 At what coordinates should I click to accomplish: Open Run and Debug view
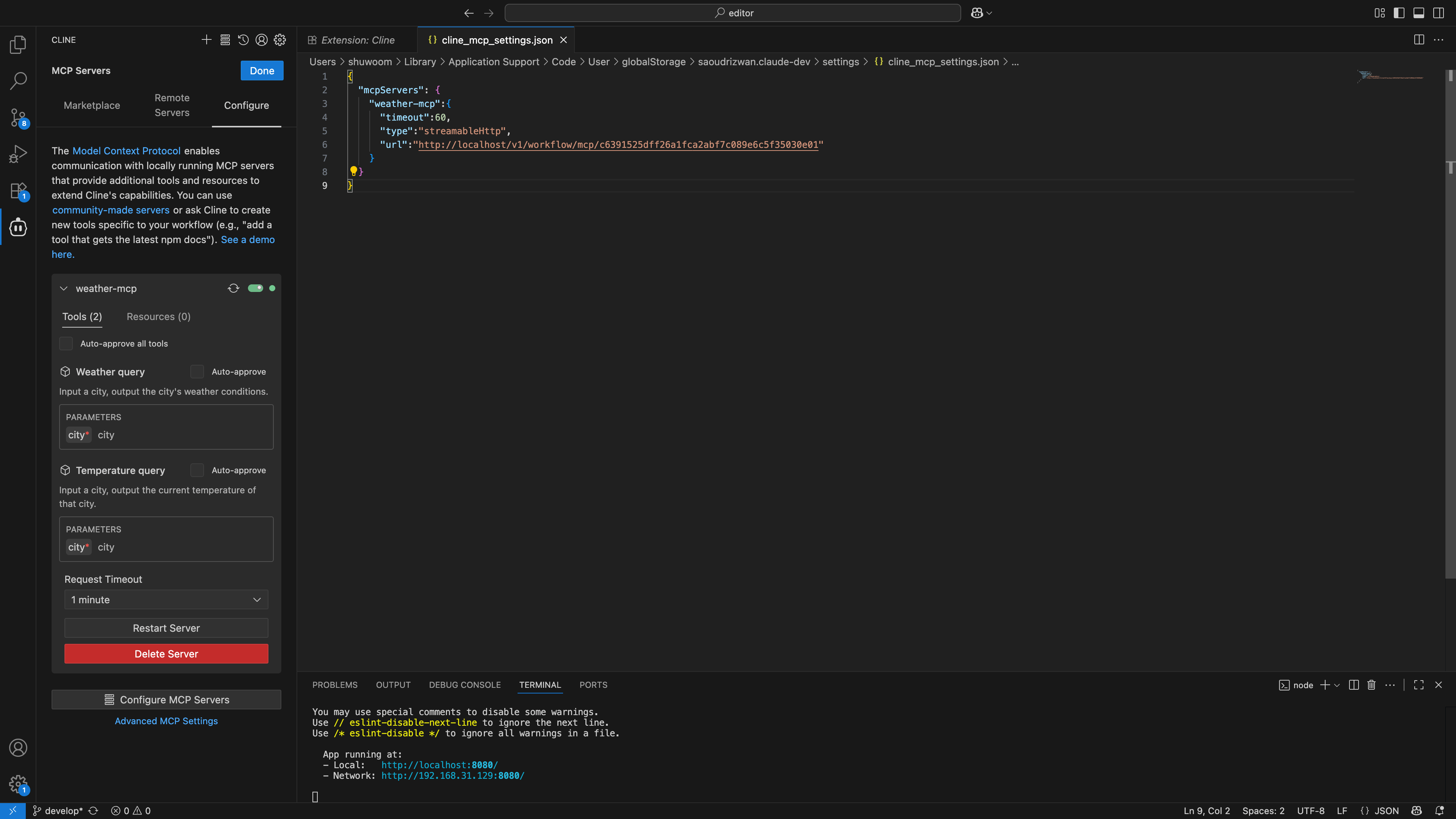tap(18, 154)
